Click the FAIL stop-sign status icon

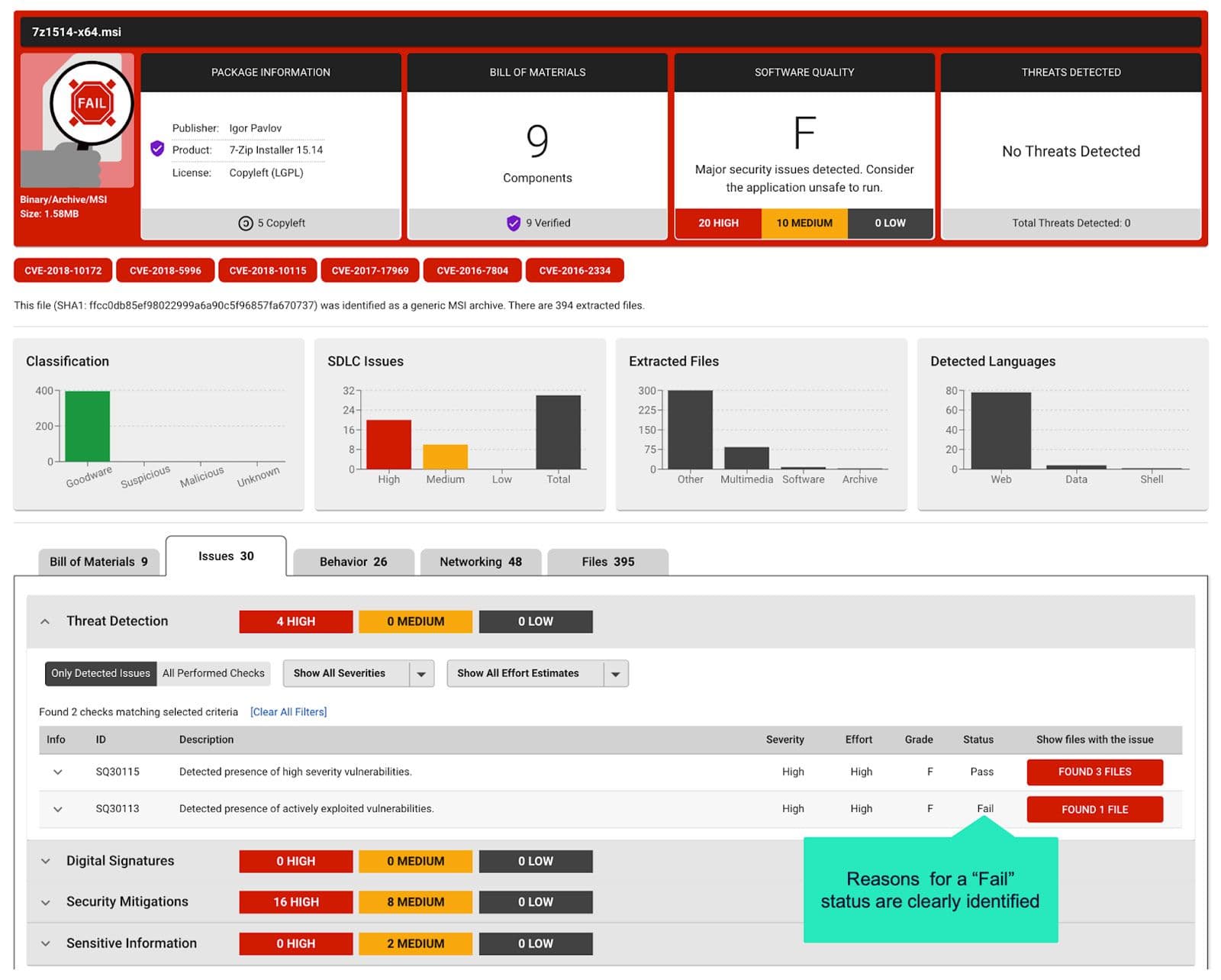pyautogui.click(x=92, y=103)
